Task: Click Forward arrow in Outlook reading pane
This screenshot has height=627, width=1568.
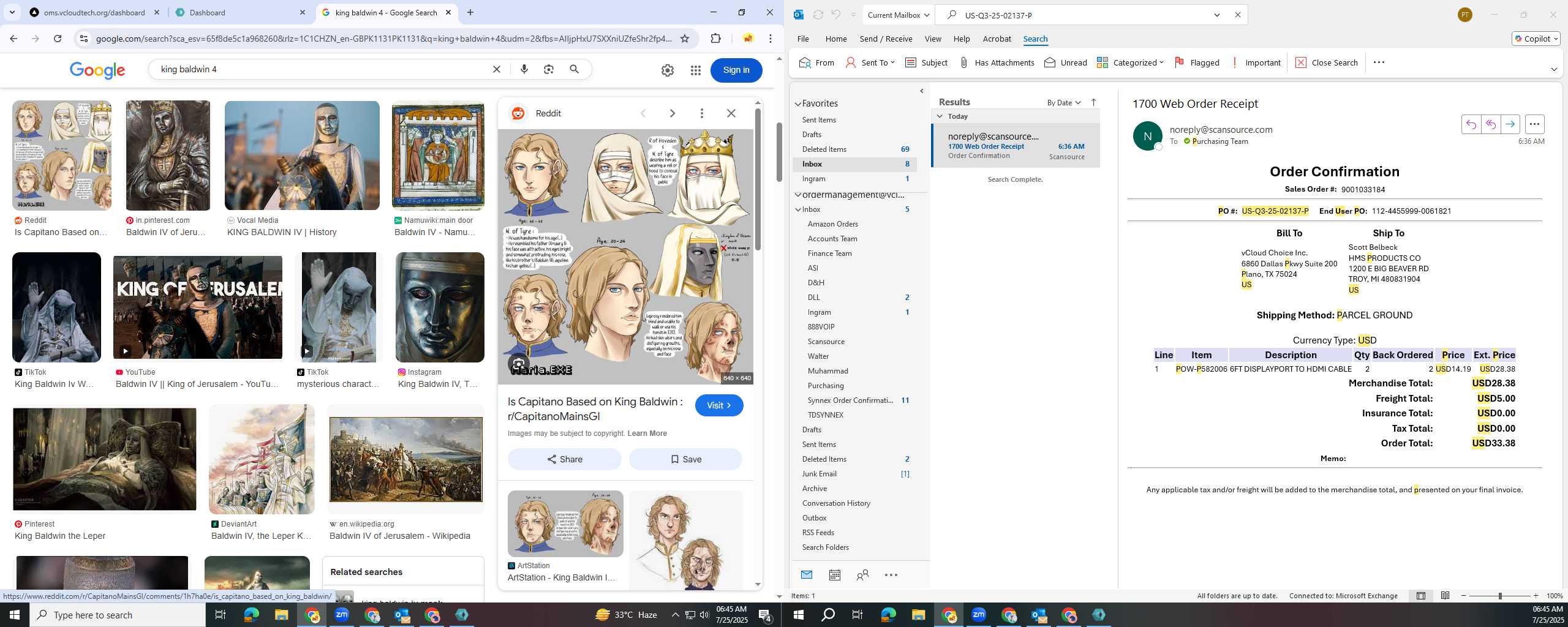Action: click(x=1510, y=124)
